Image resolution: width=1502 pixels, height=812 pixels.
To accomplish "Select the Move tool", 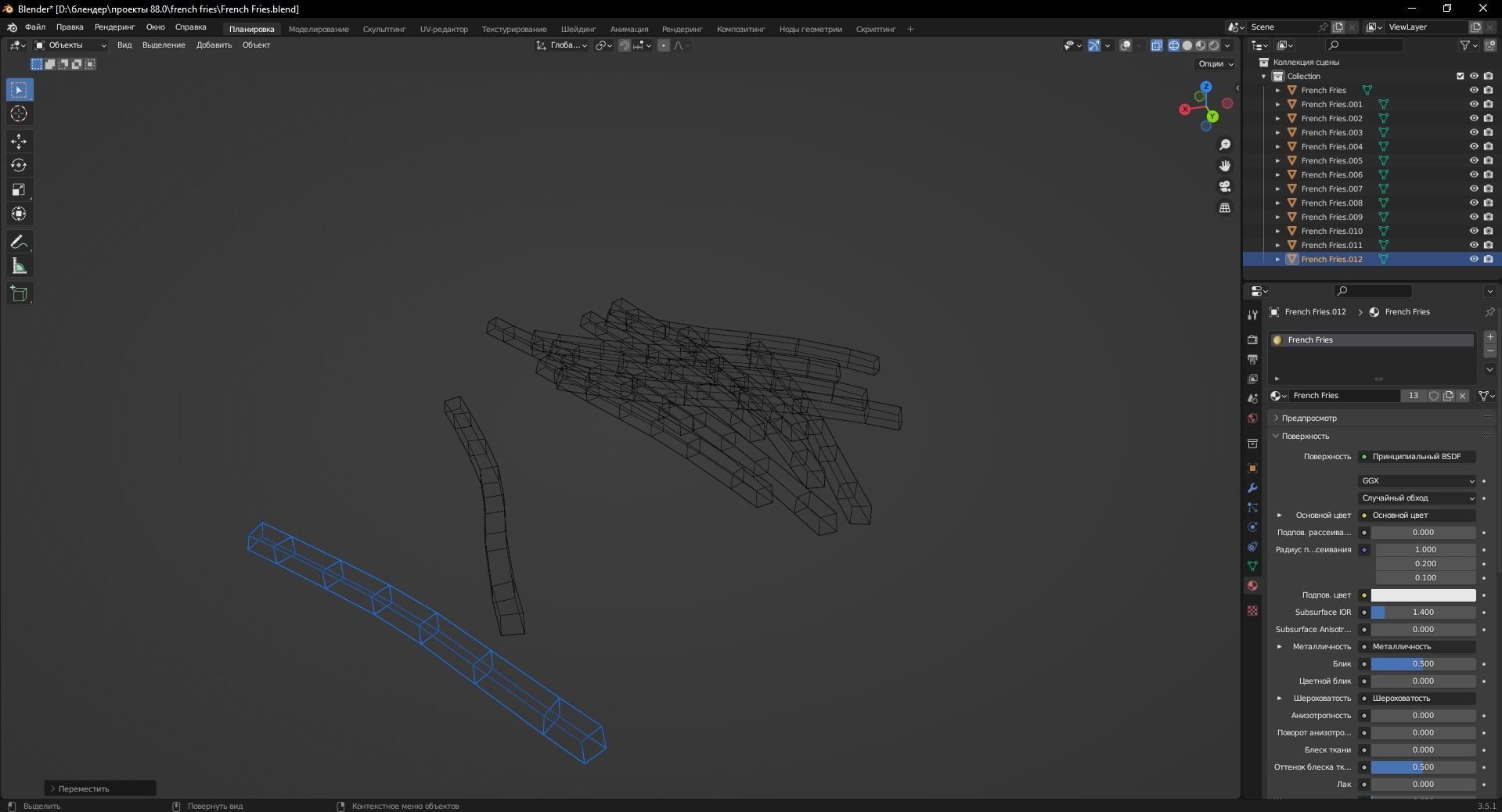I will (20, 142).
